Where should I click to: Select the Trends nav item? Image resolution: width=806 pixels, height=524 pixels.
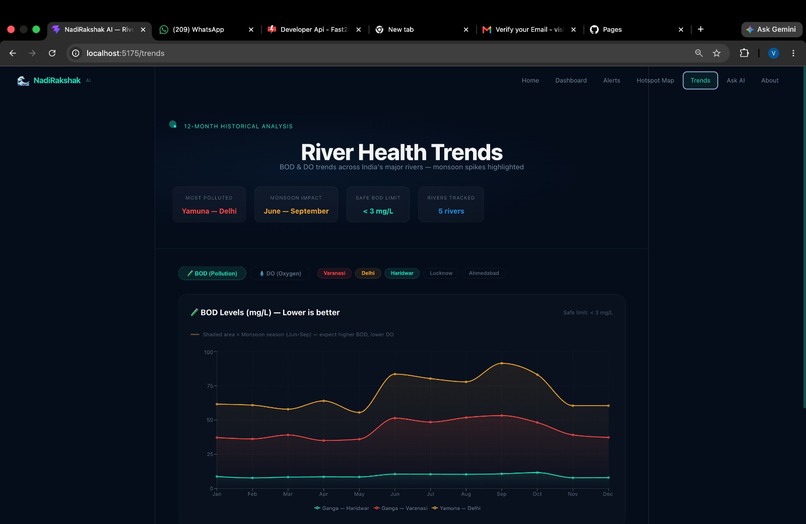700,81
